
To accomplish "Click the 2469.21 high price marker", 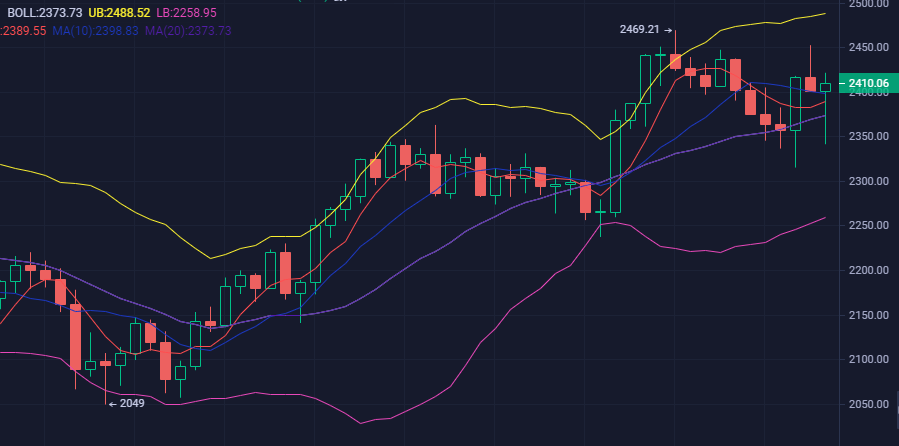I will (x=646, y=29).
